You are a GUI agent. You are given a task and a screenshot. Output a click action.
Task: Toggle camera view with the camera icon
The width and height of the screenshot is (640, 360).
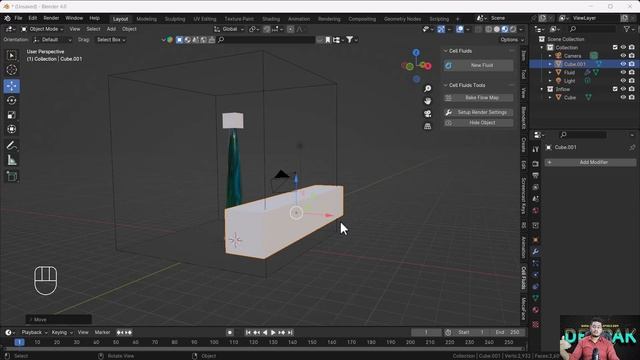click(427, 113)
